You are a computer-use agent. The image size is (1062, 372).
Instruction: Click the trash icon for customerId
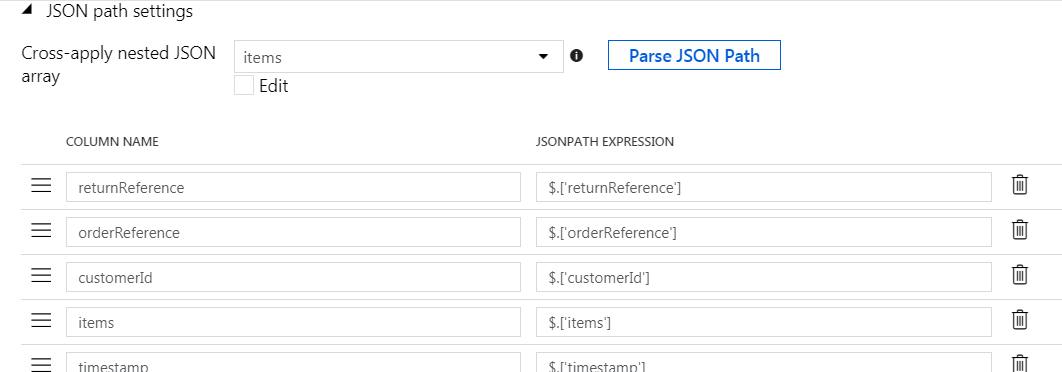click(1019, 275)
